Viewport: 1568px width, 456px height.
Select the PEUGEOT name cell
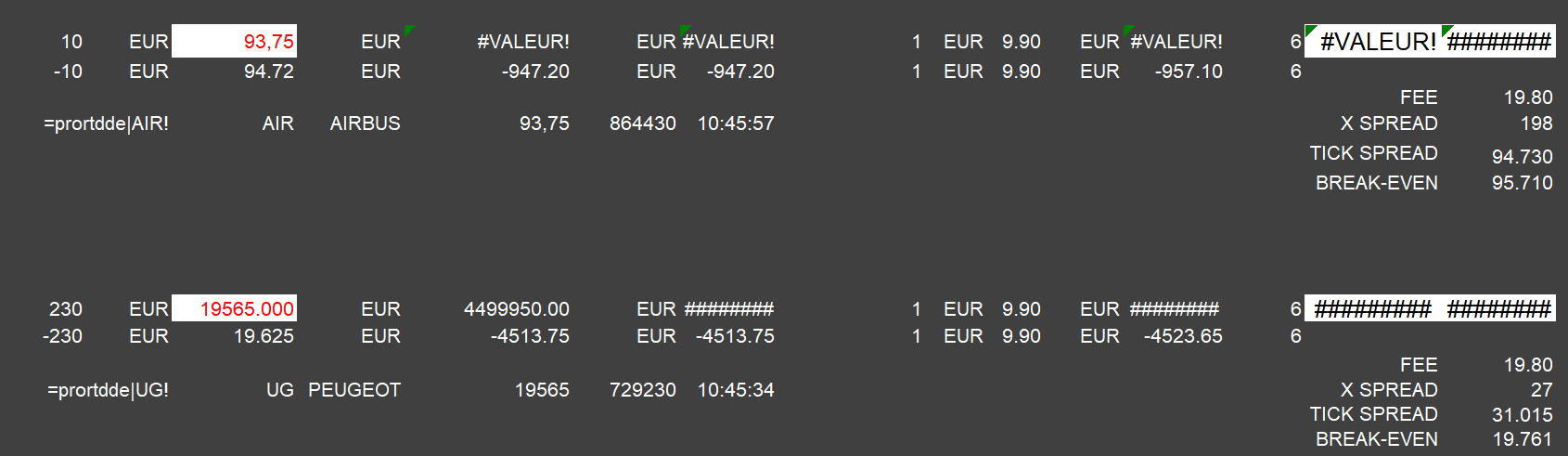tap(353, 390)
